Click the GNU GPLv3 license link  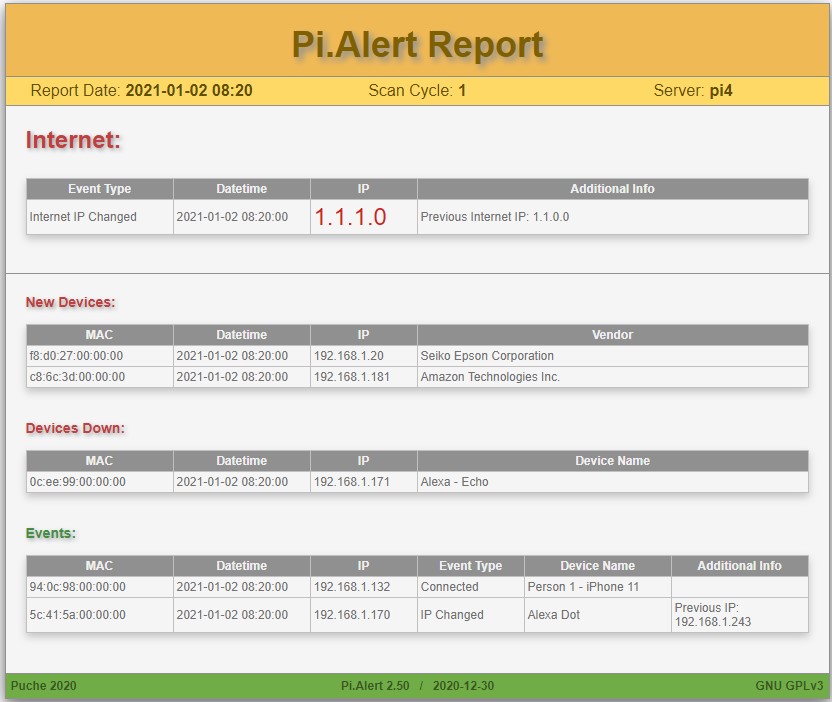pyautogui.click(x=789, y=686)
